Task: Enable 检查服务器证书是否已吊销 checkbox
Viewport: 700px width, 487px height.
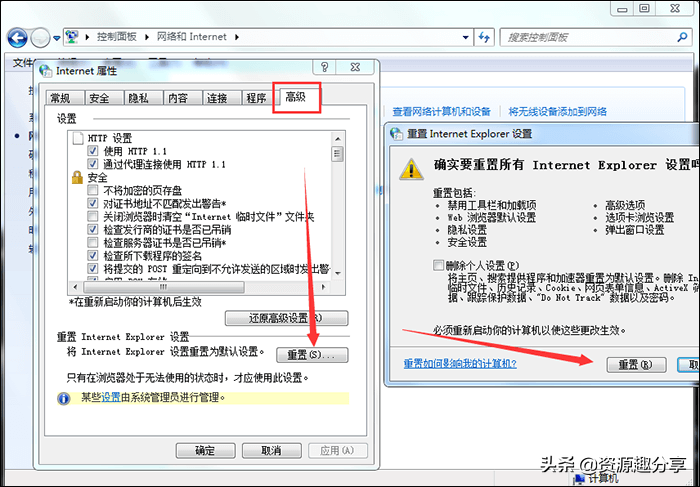Action: pyautogui.click(x=92, y=242)
